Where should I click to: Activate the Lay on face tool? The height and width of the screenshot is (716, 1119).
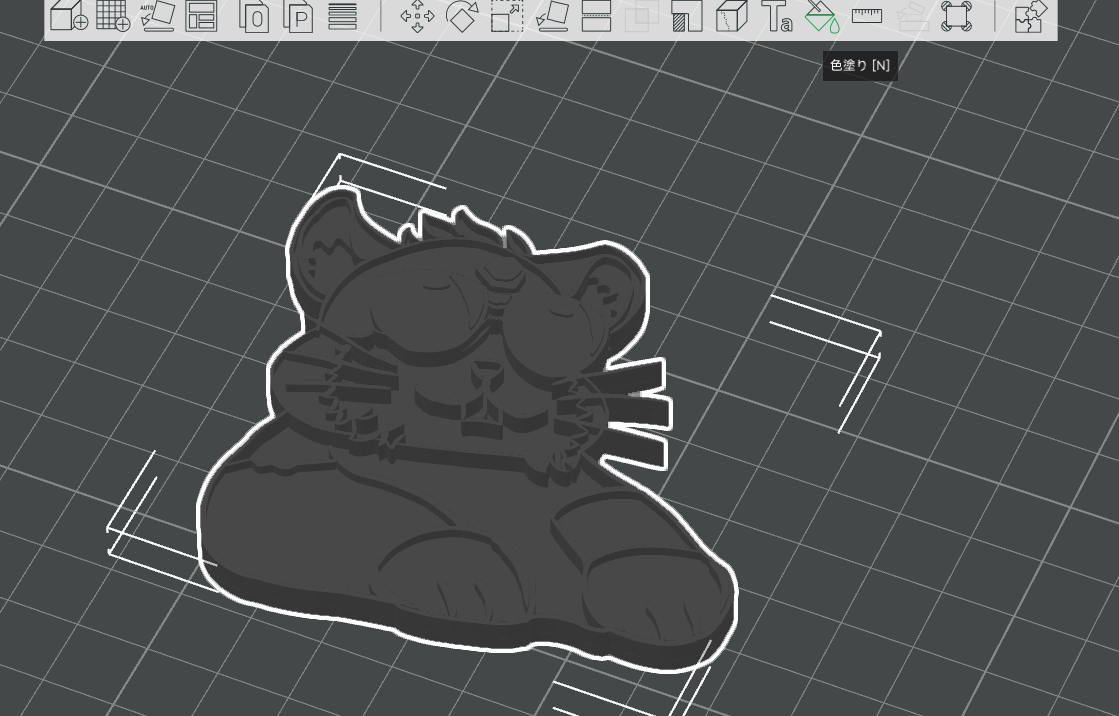pos(552,16)
